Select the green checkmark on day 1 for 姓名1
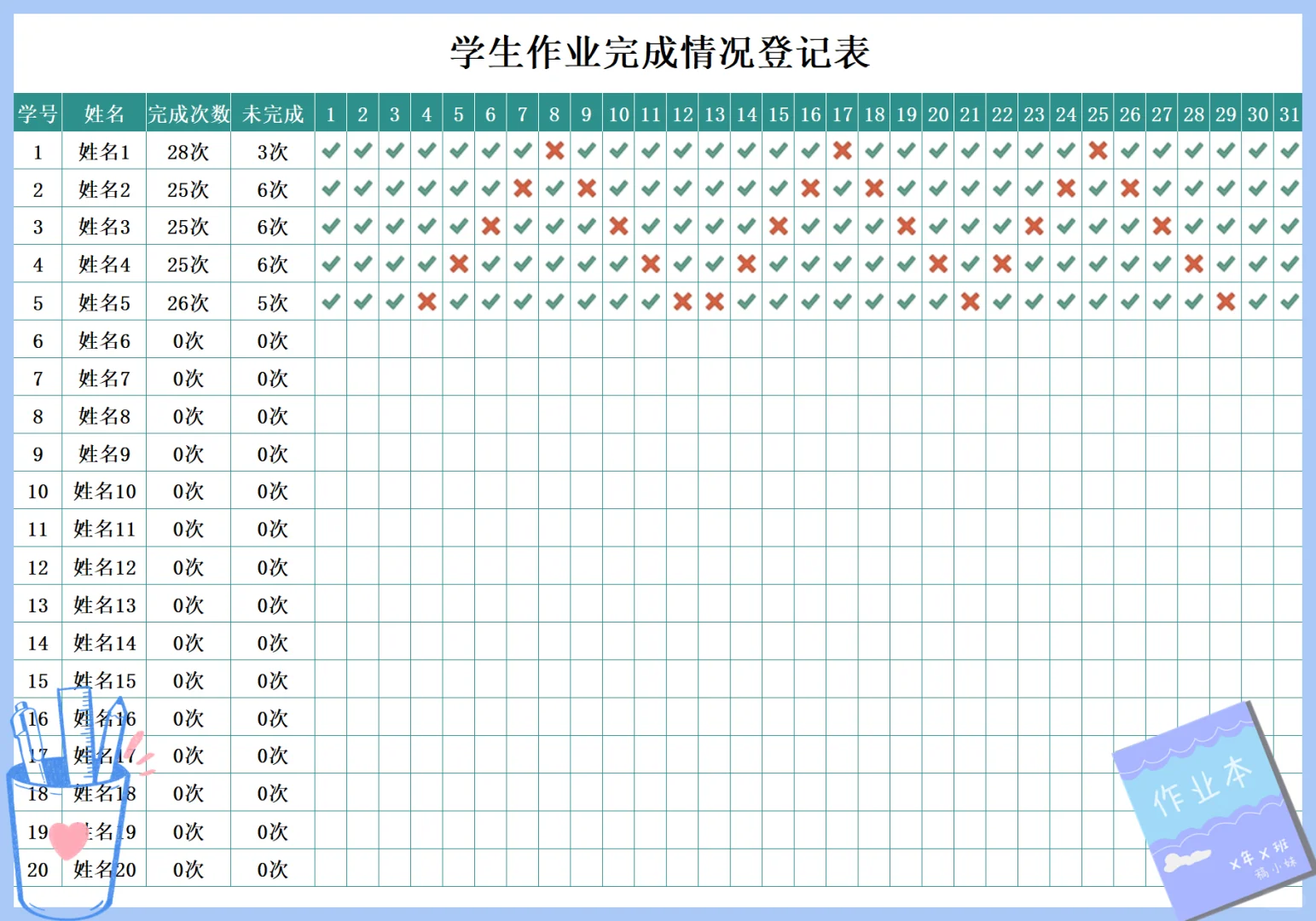The width and height of the screenshot is (1316, 921). [330, 152]
